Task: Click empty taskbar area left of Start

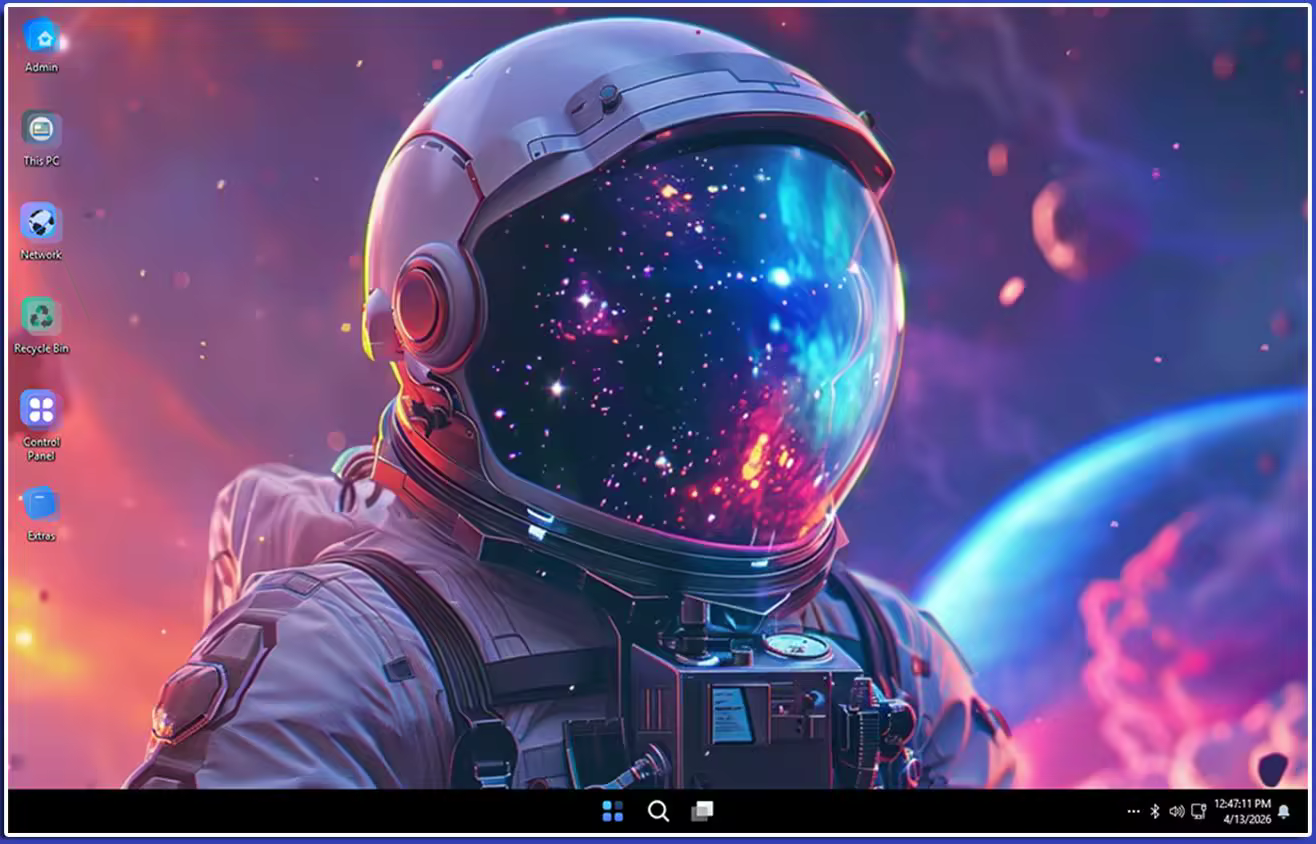Action: click(x=300, y=811)
